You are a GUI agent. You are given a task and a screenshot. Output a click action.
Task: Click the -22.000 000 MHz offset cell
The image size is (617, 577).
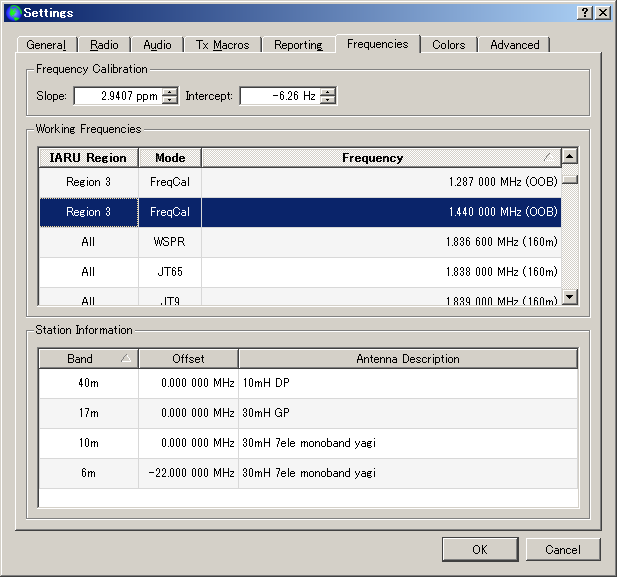(188, 473)
